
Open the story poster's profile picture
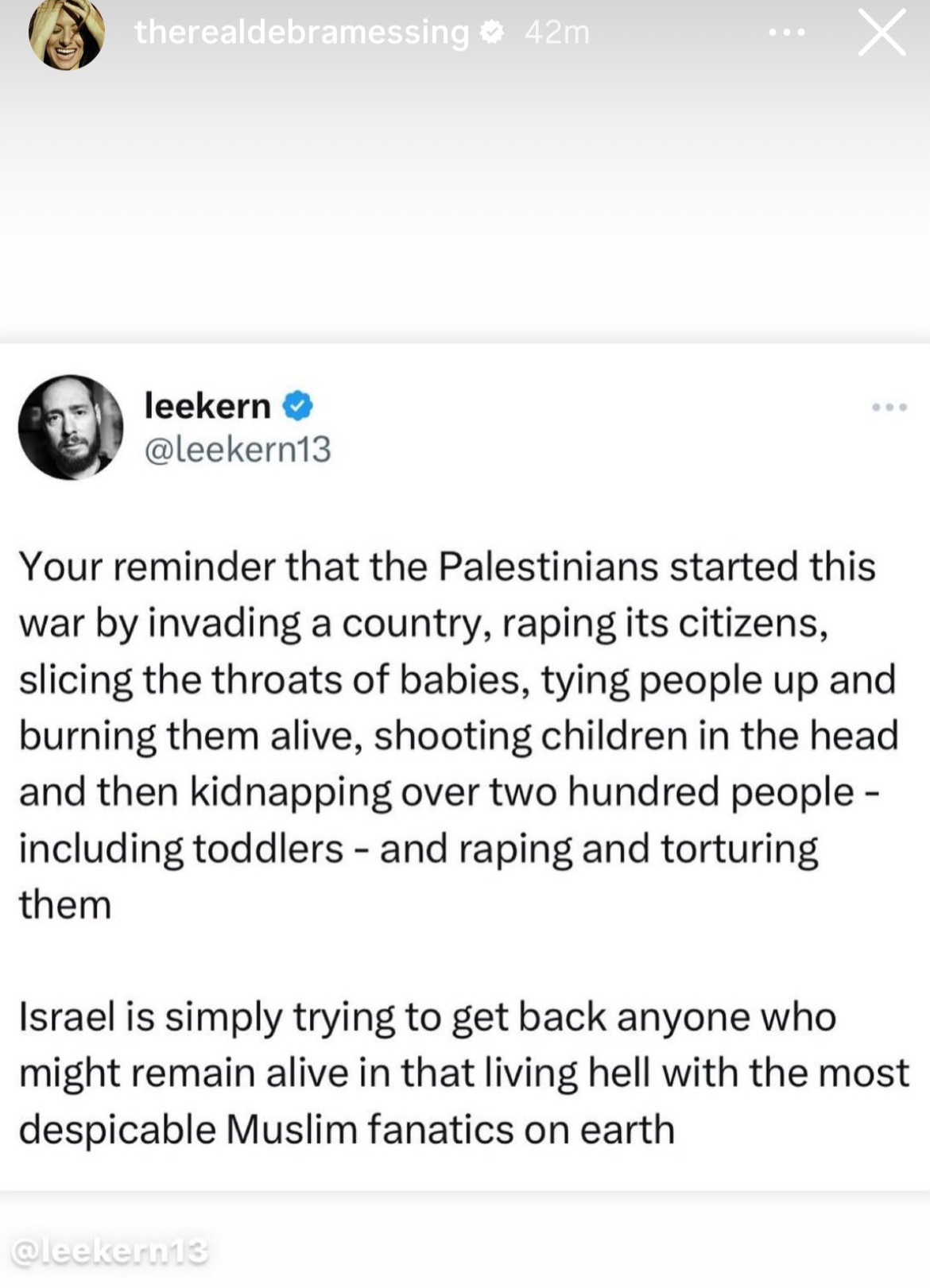66,33
